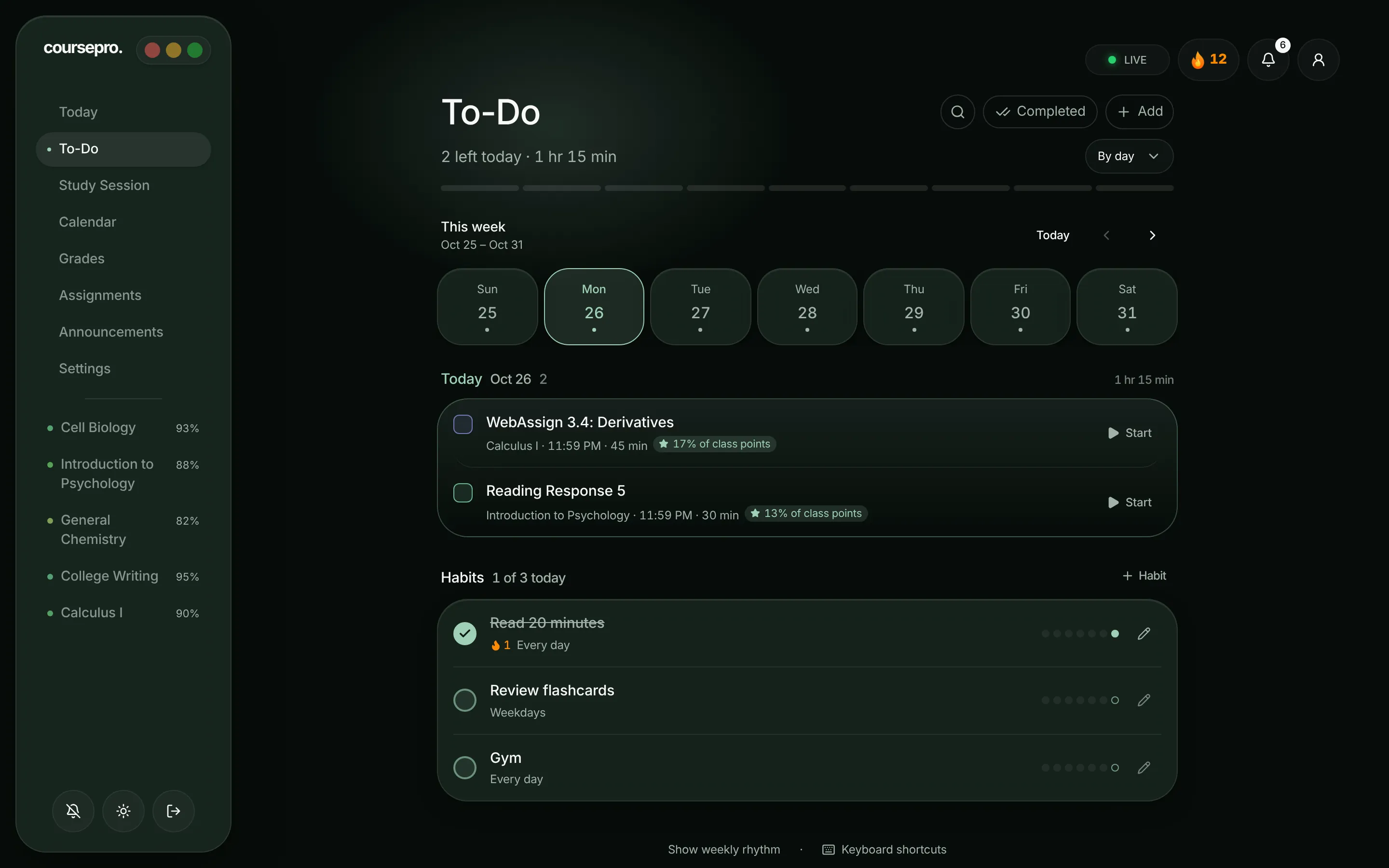Open Keyboard shortcuts
Image resolution: width=1389 pixels, height=868 pixels.
tap(885, 850)
